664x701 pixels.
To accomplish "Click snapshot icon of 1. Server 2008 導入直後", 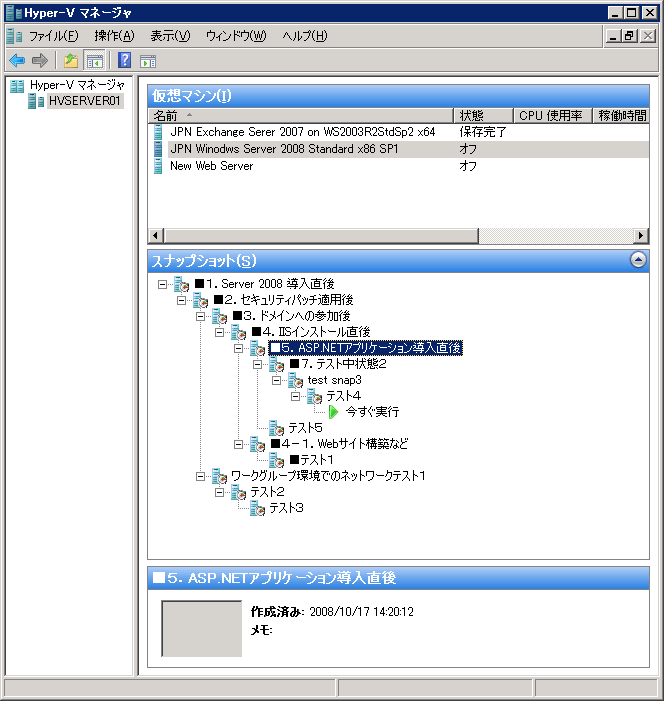I will tap(182, 284).
